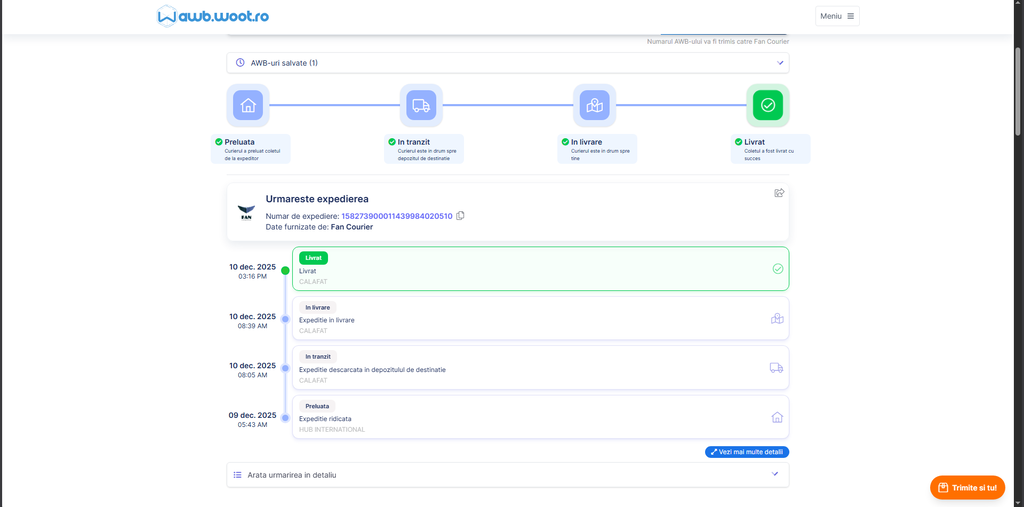Click the awb.woot.ro logo
The width and height of the screenshot is (1024, 507).
point(213,16)
